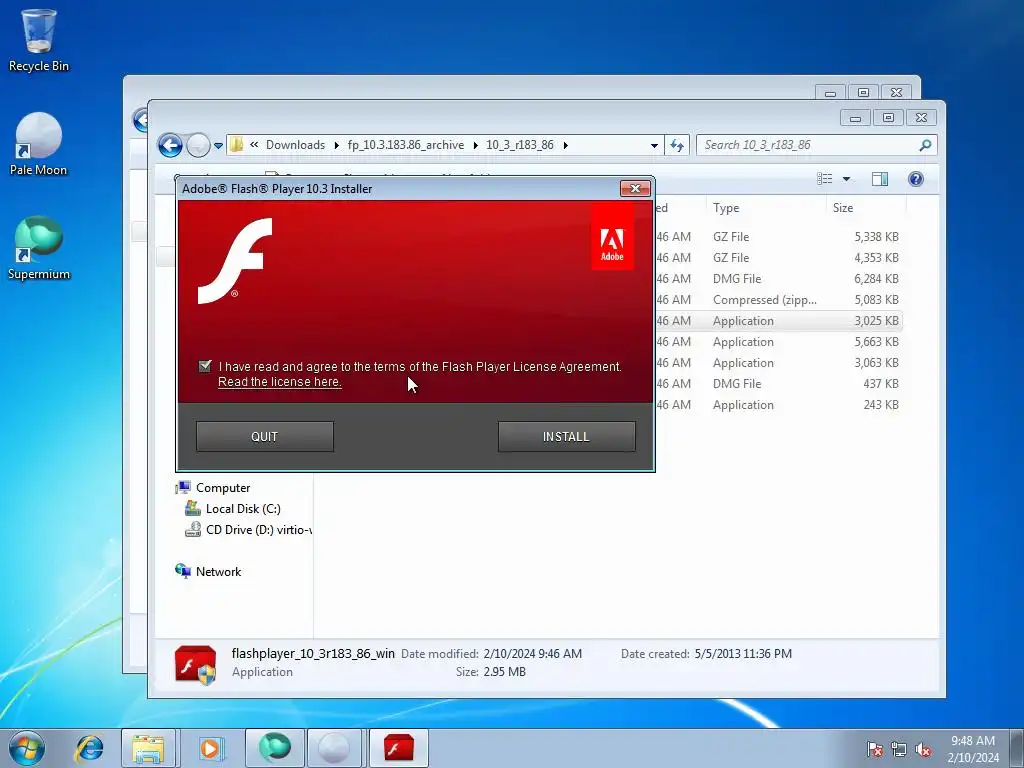
Task: Open Windows Media Player from taskbar
Action: coord(210,748)
